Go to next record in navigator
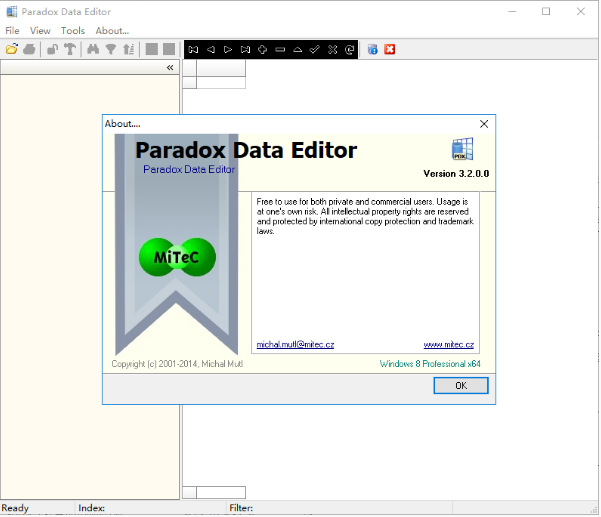 (x=228, y=49)
